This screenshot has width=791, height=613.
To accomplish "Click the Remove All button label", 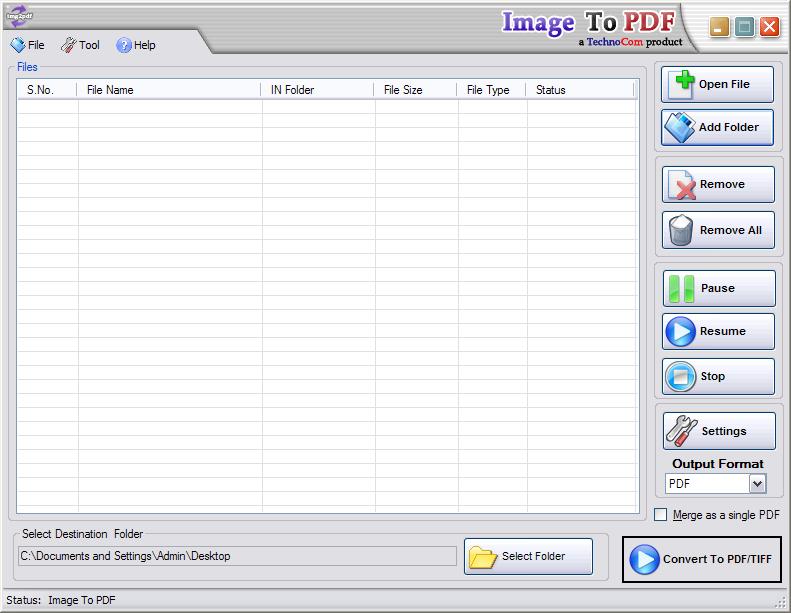I will [x=730, y=230].
